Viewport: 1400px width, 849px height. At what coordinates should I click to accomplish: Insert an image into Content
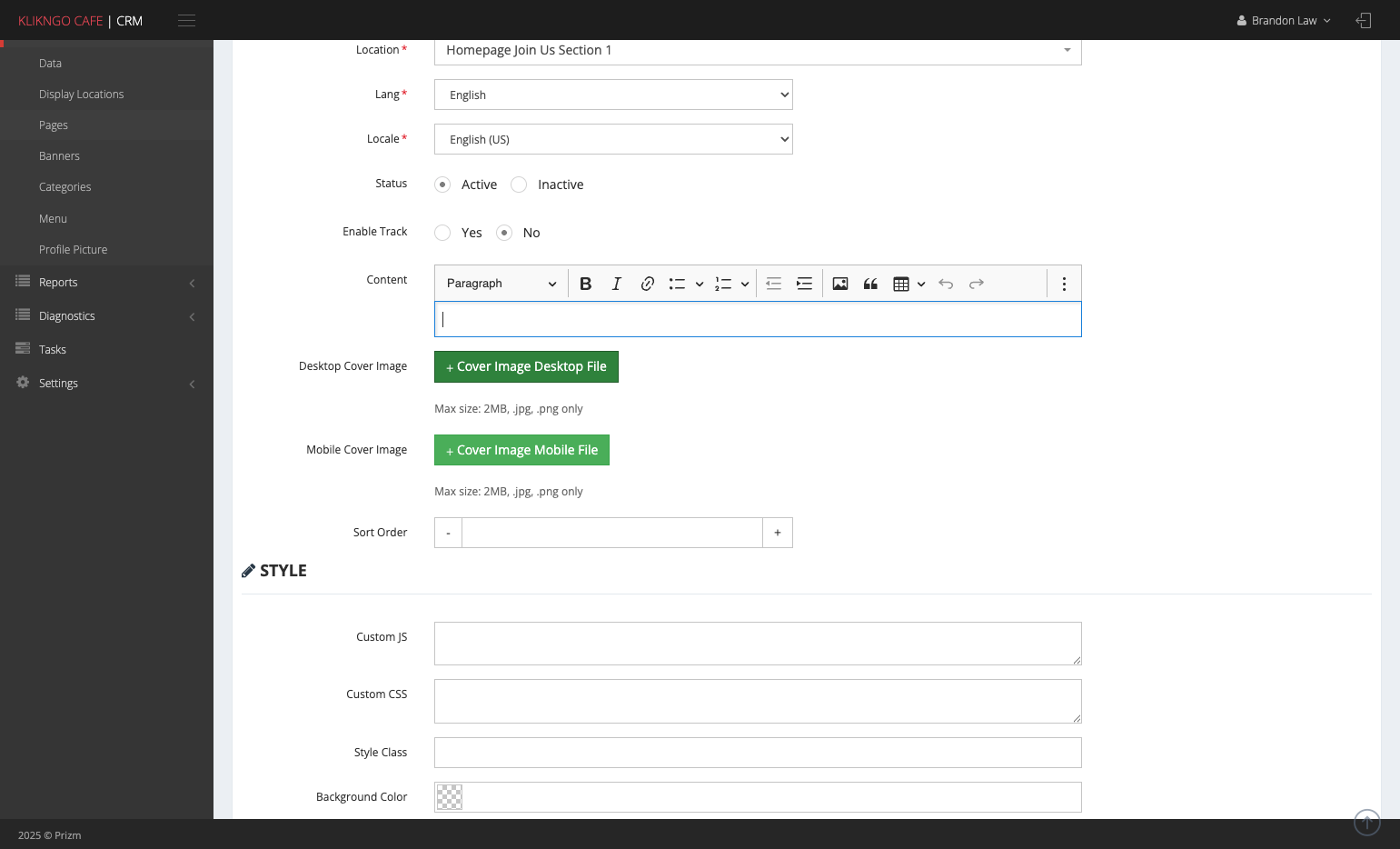(840, 284)
